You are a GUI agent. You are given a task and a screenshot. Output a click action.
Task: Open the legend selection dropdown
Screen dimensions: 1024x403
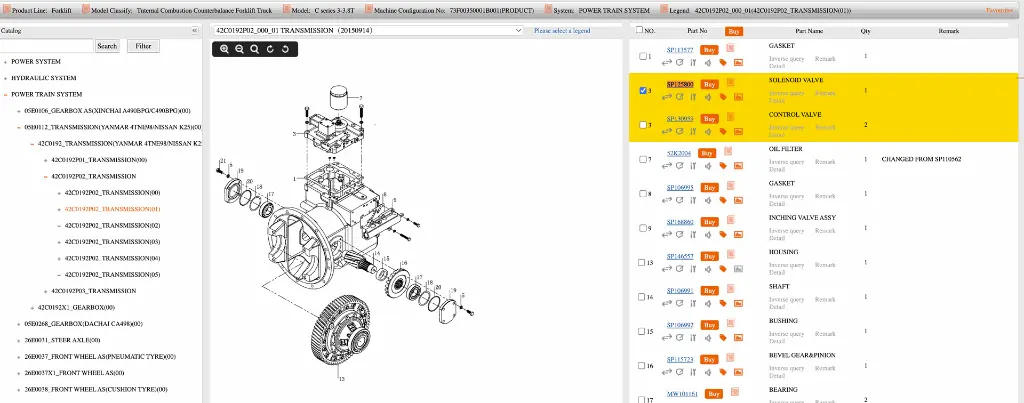click(368, 31)
